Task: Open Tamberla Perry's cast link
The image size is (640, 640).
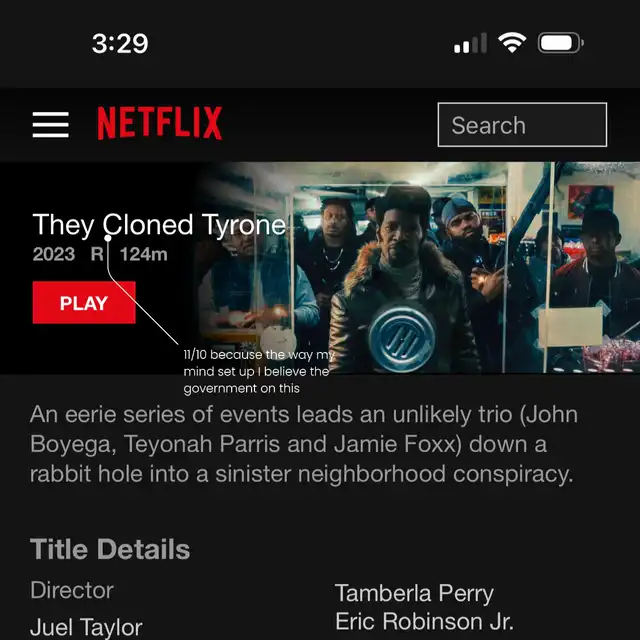Action: pyautogui.click(x=414, y=593)
